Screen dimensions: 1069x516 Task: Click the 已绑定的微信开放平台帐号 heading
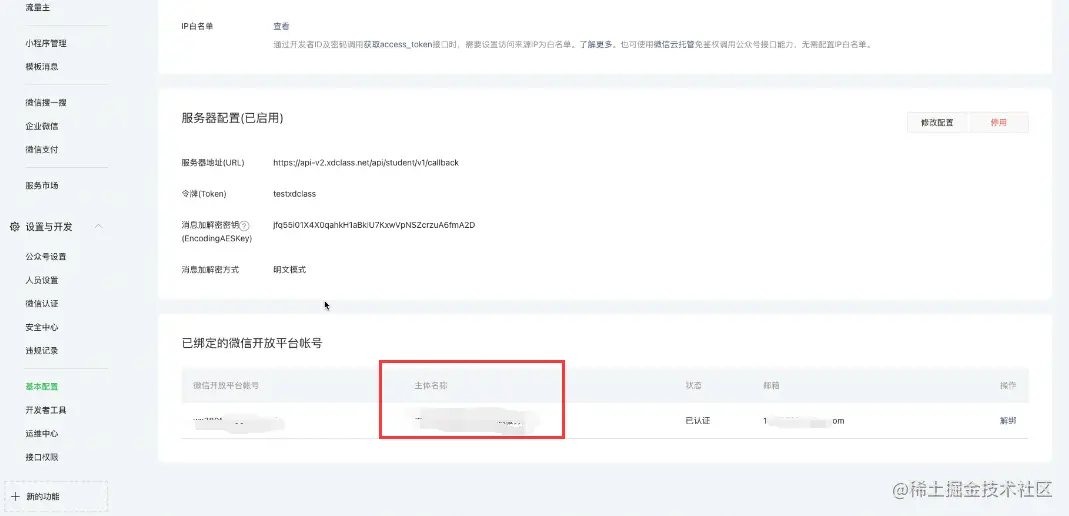coord(252,343)
